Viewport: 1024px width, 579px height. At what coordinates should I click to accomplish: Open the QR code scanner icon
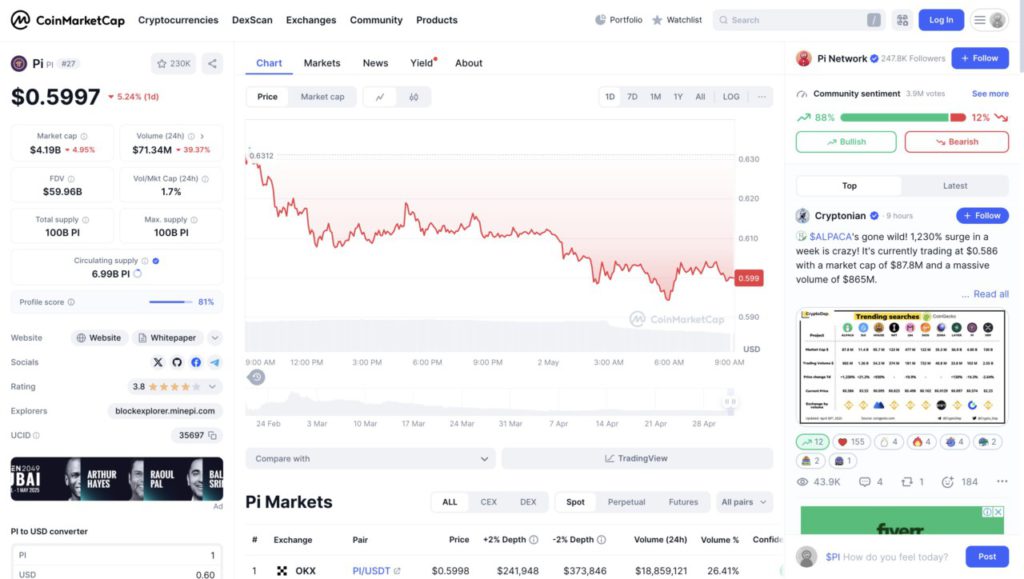(x=903, y=20)
